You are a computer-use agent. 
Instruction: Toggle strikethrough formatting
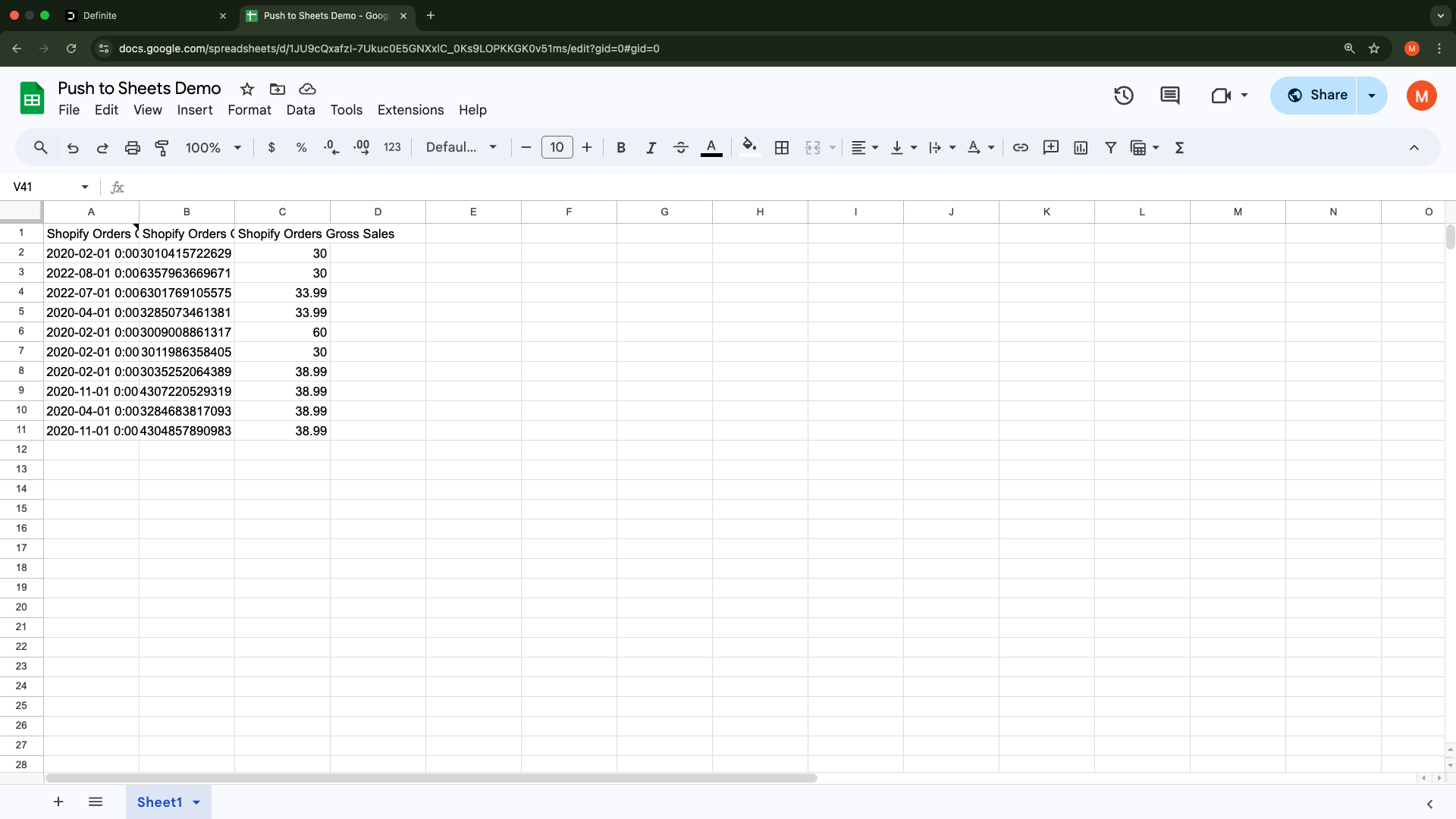[x=681, y=148]
